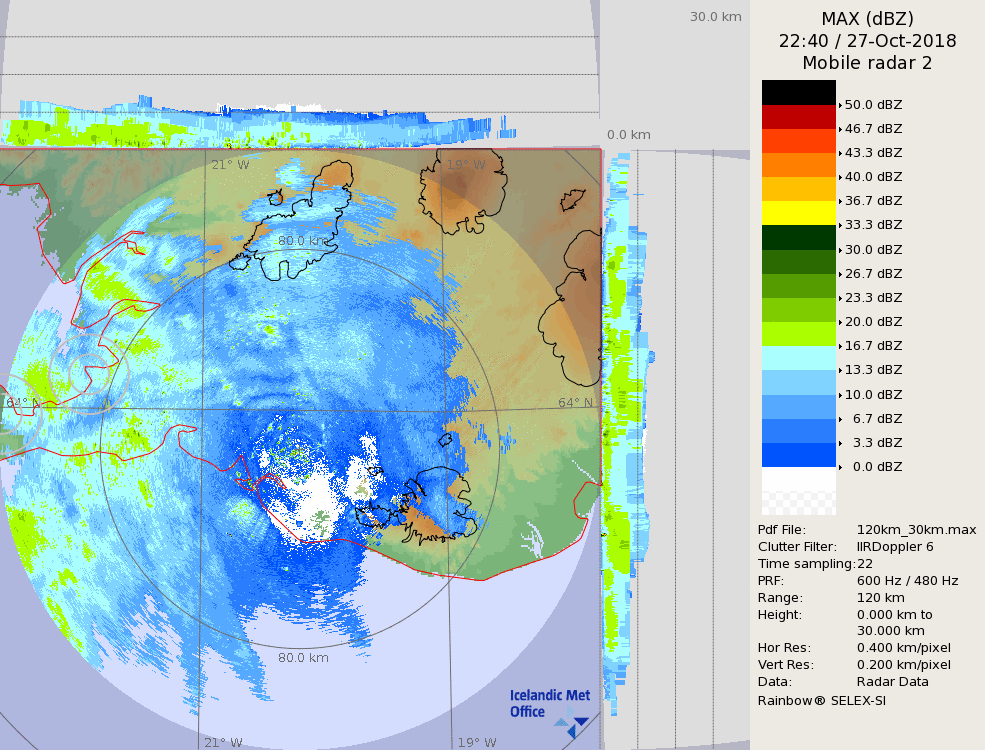Click the lower 80.0 km range label

click(x=303, y=658)
